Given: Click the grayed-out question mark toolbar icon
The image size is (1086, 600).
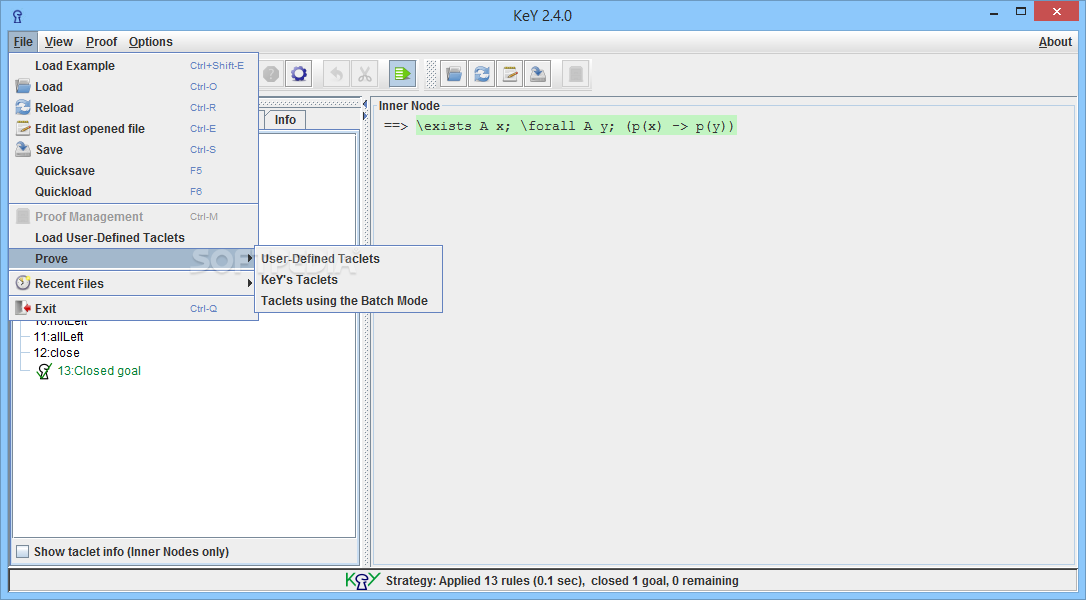Looking at the screenshot, I should (x=272, y=73).
